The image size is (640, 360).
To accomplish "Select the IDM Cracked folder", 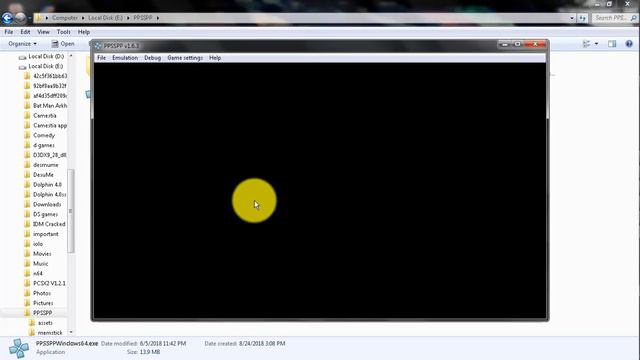I will pyautogui.click(x=49, y=224).
